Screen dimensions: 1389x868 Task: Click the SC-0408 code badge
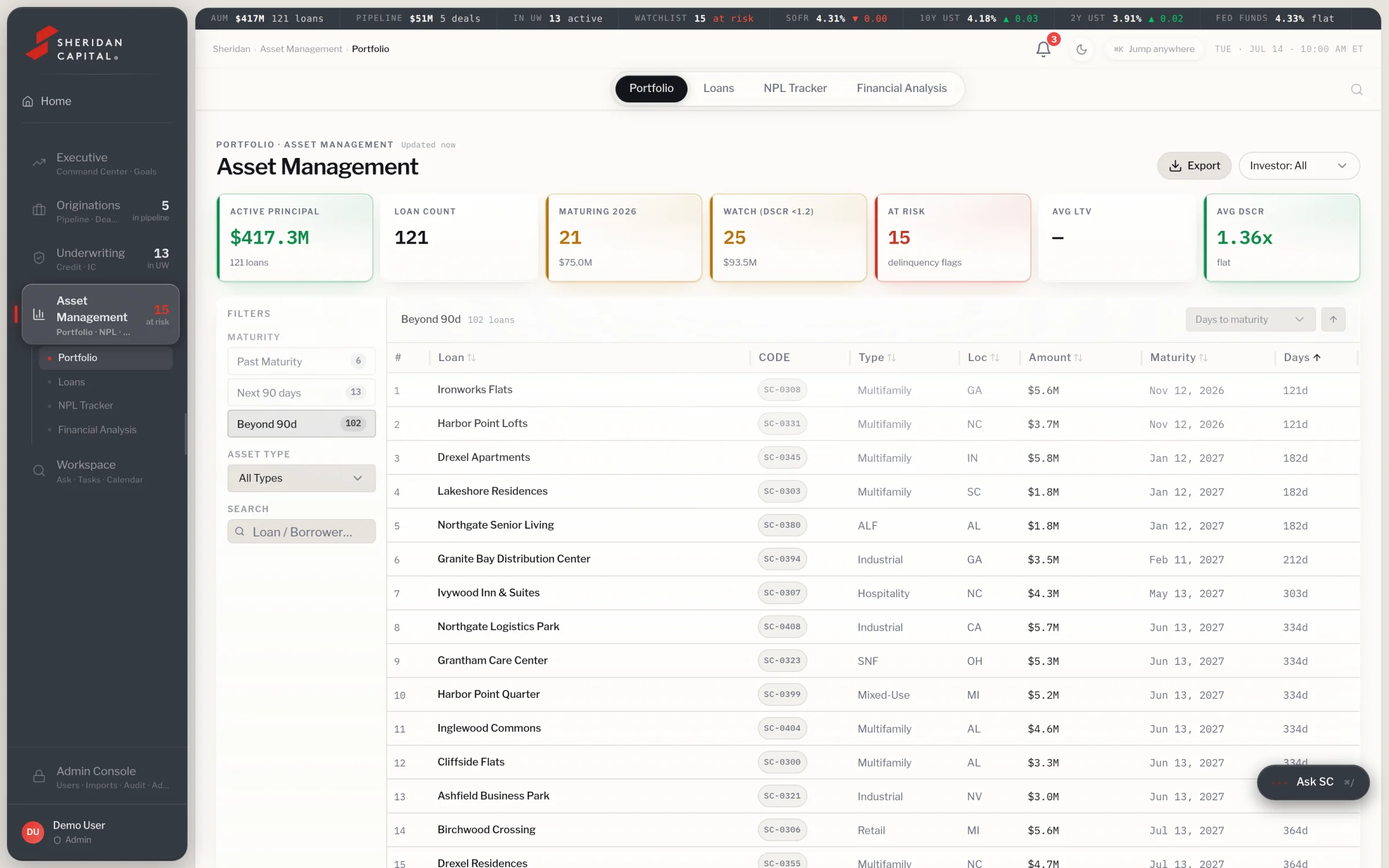(x=782, y=627)
